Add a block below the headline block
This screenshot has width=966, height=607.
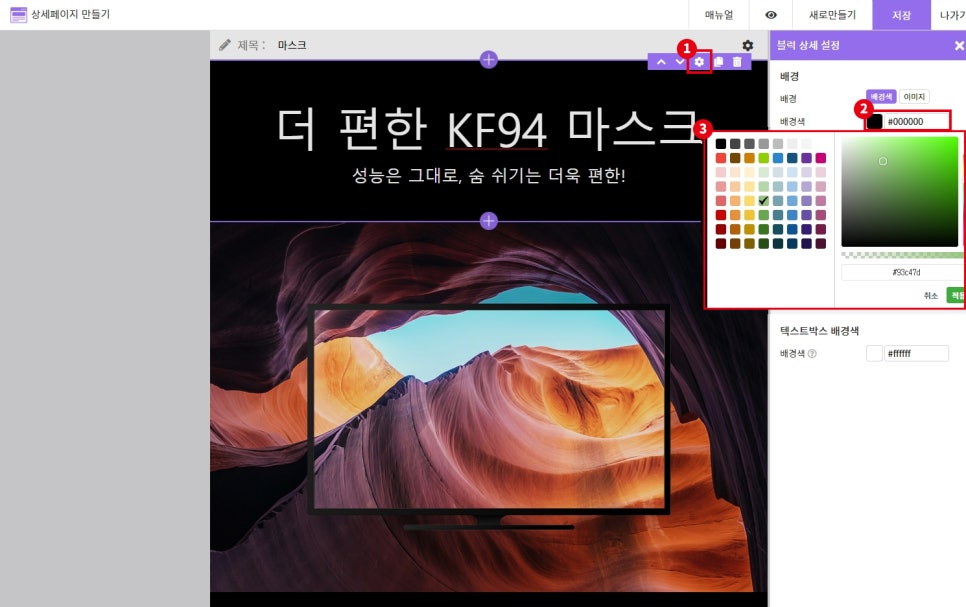(x=489, y=221)
